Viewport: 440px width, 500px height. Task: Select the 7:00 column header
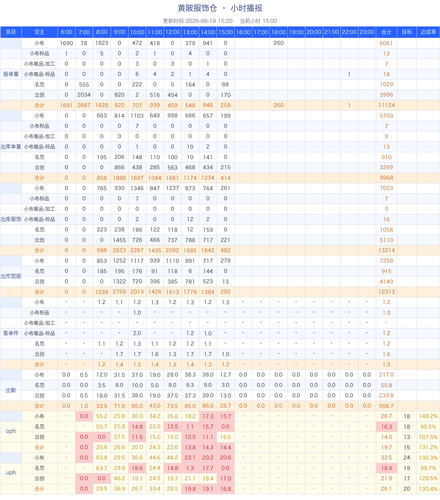coord(84,32)
